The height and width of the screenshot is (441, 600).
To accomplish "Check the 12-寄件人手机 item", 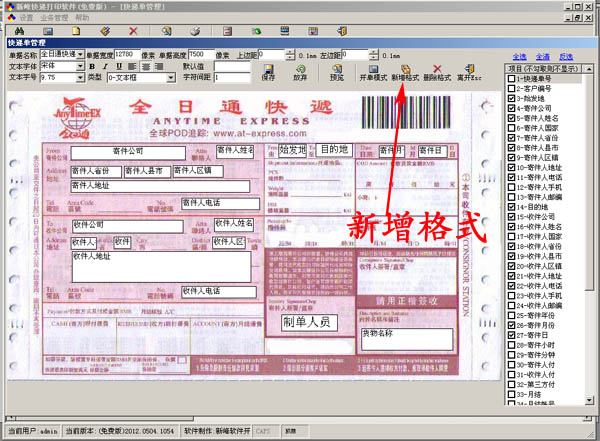I will (511, 187).
